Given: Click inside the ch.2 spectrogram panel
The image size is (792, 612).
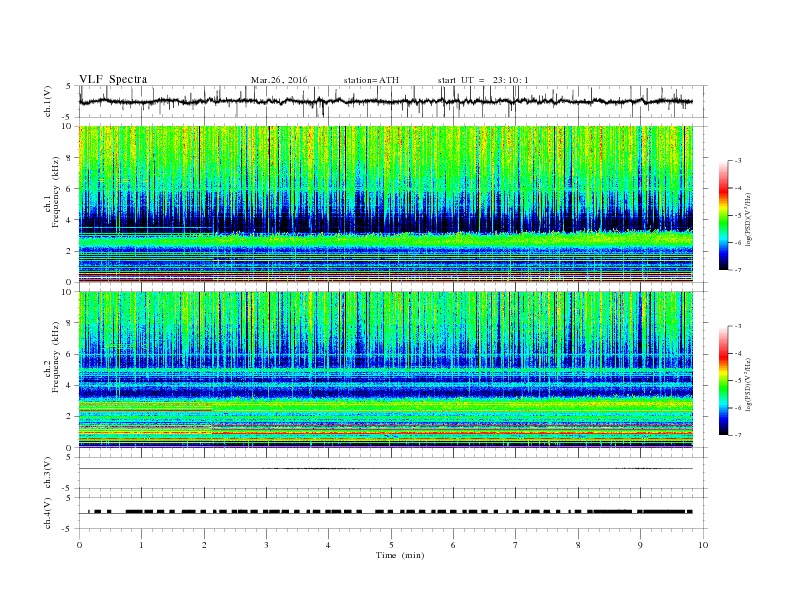Looking at the screenshot, I should click(385, 369).
